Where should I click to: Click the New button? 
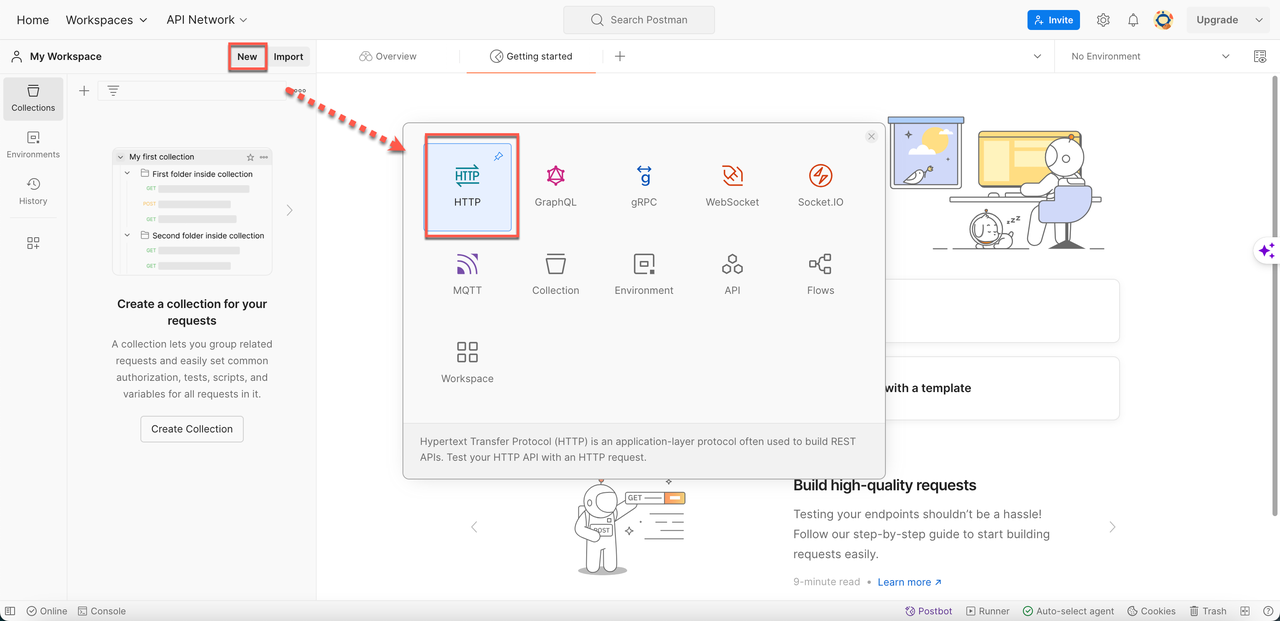(x=247, y=57)
